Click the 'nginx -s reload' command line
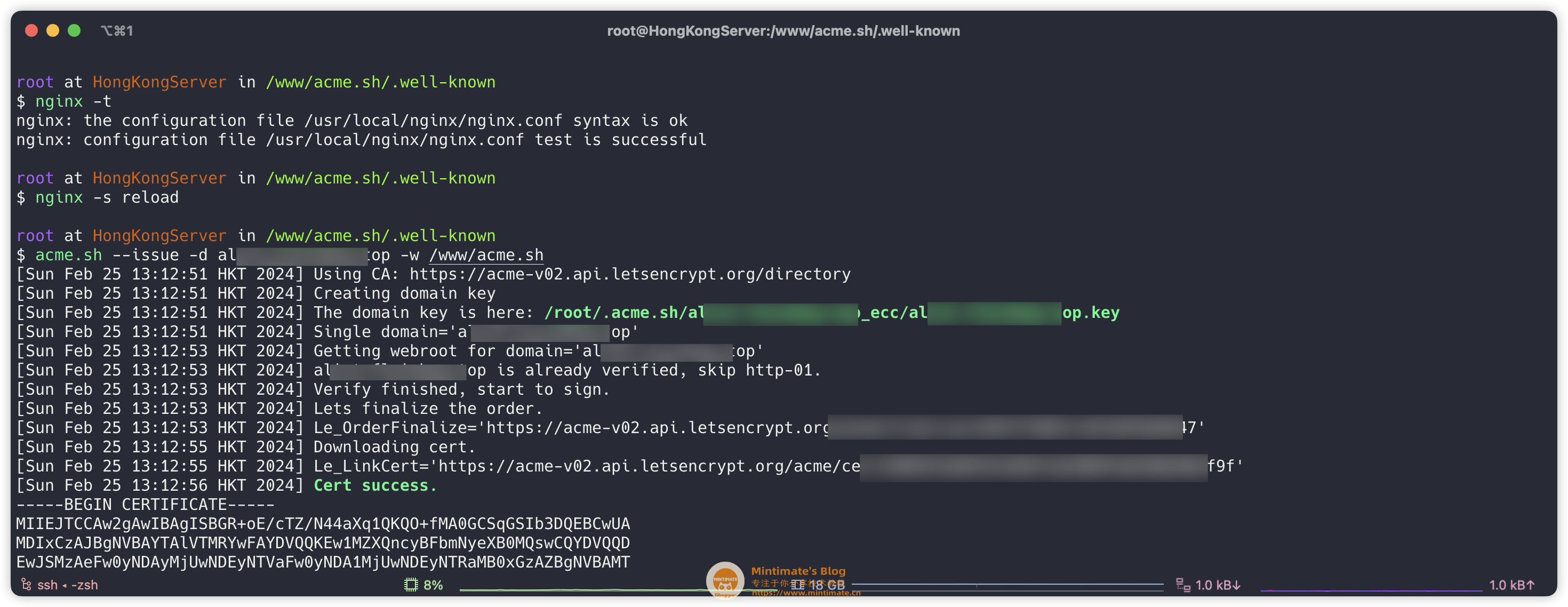Screen dimensions: 1568x607 98,197
